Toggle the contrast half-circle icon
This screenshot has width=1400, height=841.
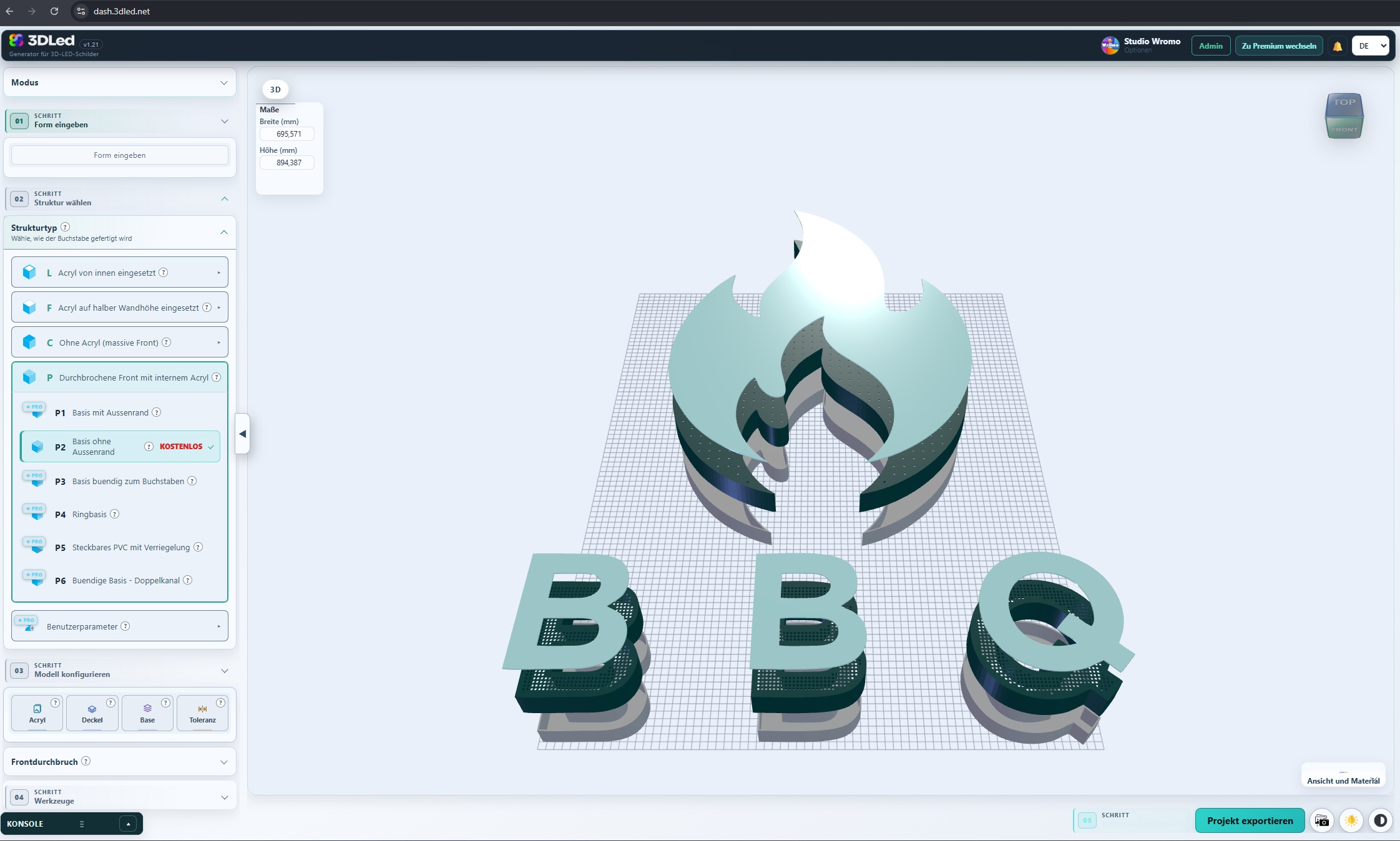(x=1381, y=820)
